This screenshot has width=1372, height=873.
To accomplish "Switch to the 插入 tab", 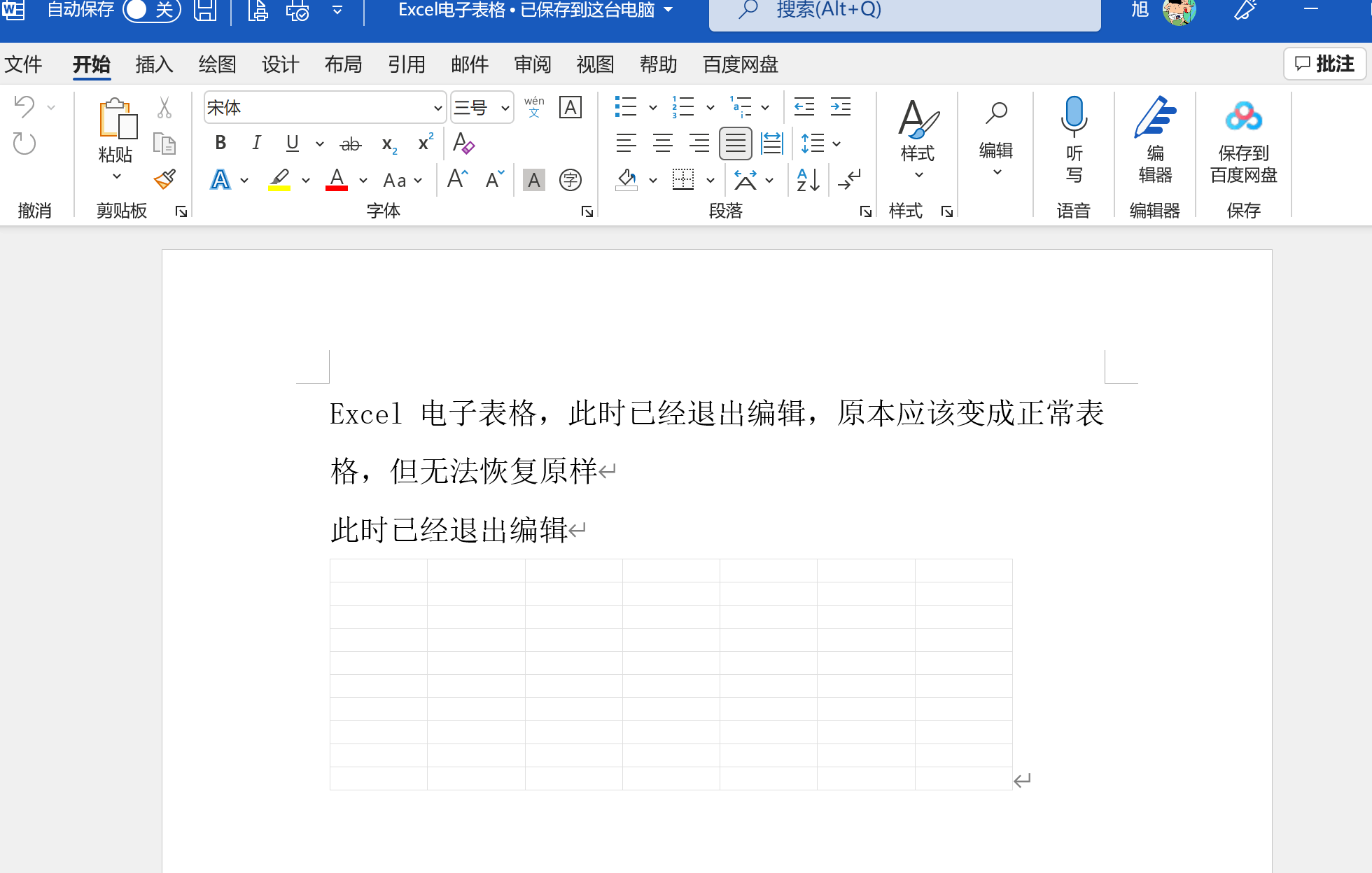I will [x=154, y=64].
